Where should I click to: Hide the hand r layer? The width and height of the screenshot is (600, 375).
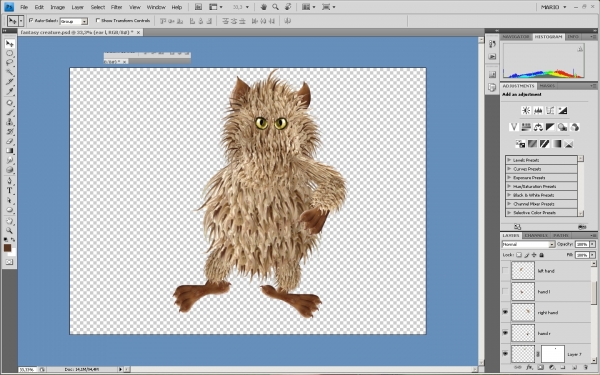[505, 333]
